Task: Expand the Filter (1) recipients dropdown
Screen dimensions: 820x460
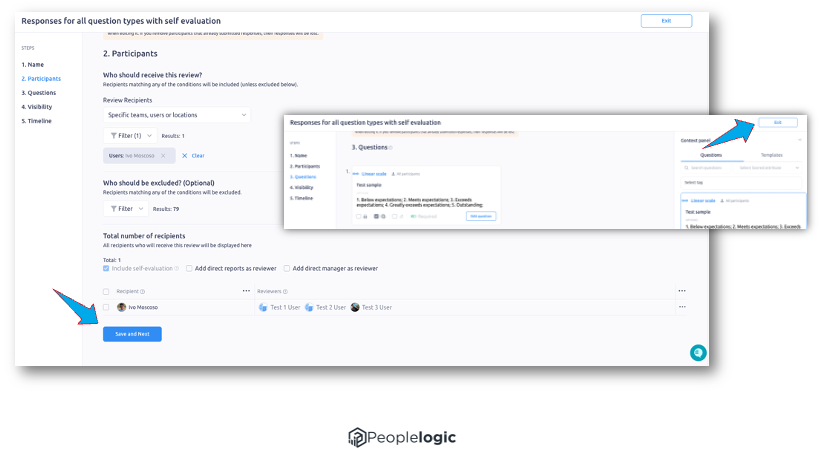Action: coord(127,135)
